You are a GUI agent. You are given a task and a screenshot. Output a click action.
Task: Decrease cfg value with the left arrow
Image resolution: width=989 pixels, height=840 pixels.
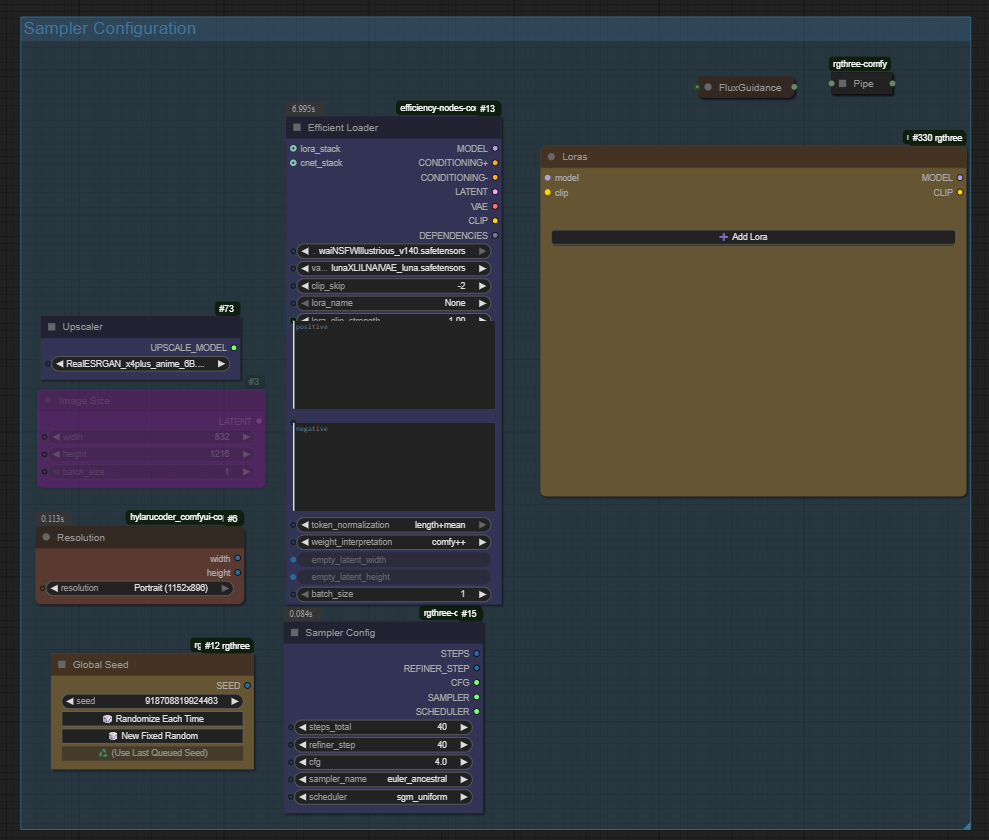click(x=302, y=763)
